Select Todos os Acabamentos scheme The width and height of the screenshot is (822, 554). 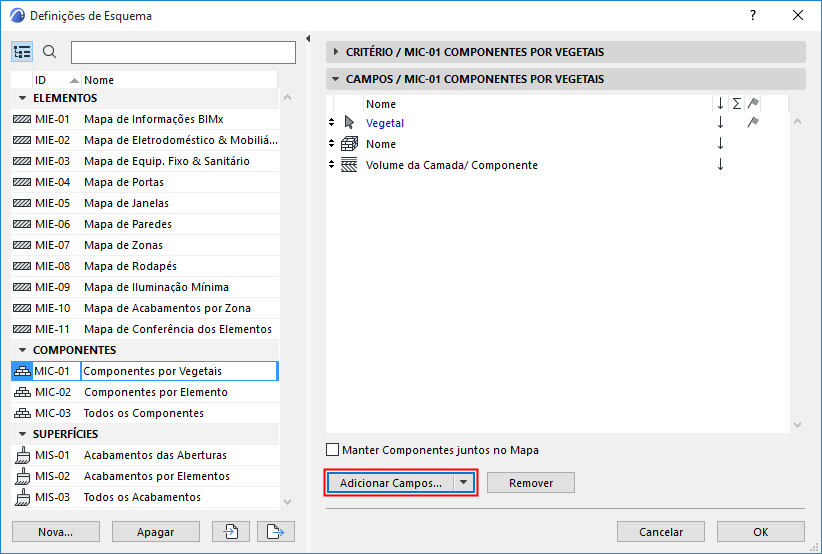145,497
